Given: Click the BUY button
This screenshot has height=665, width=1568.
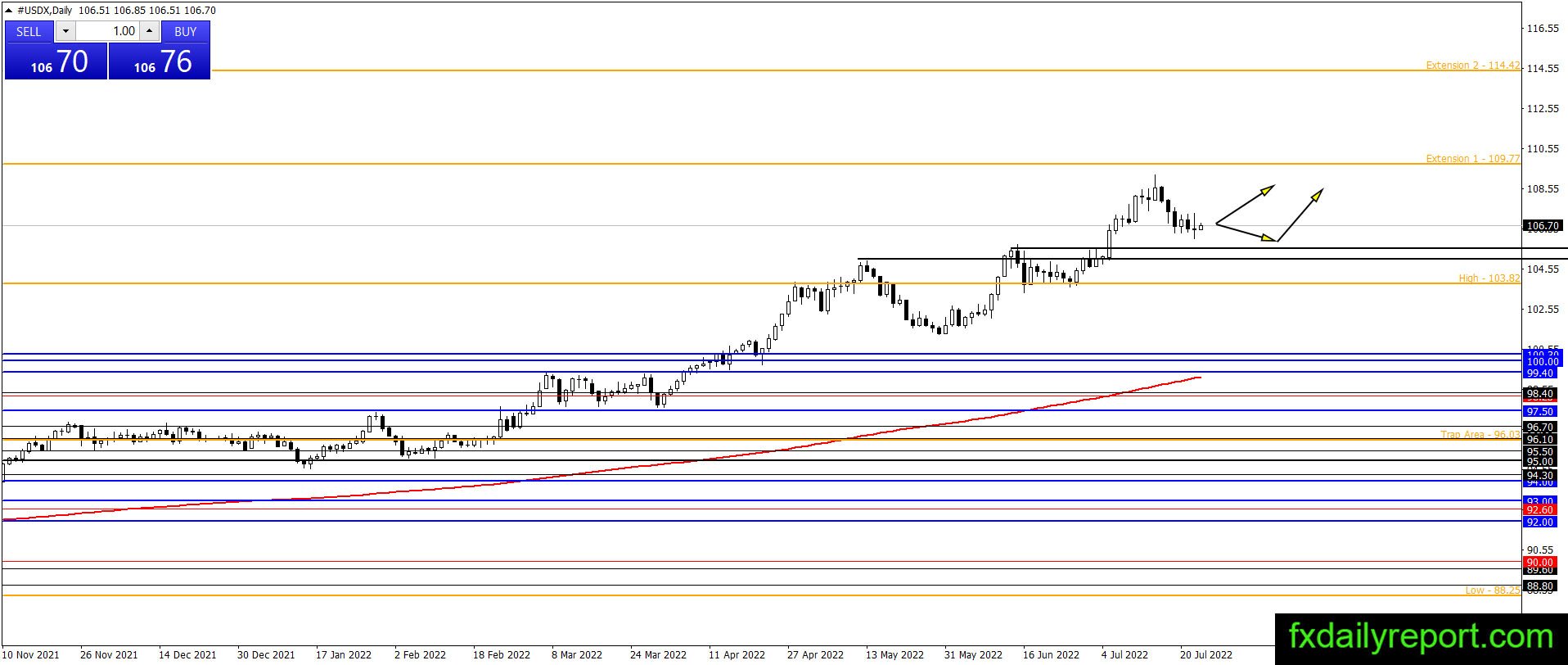Looking at the screenshot, I should 186,31.
